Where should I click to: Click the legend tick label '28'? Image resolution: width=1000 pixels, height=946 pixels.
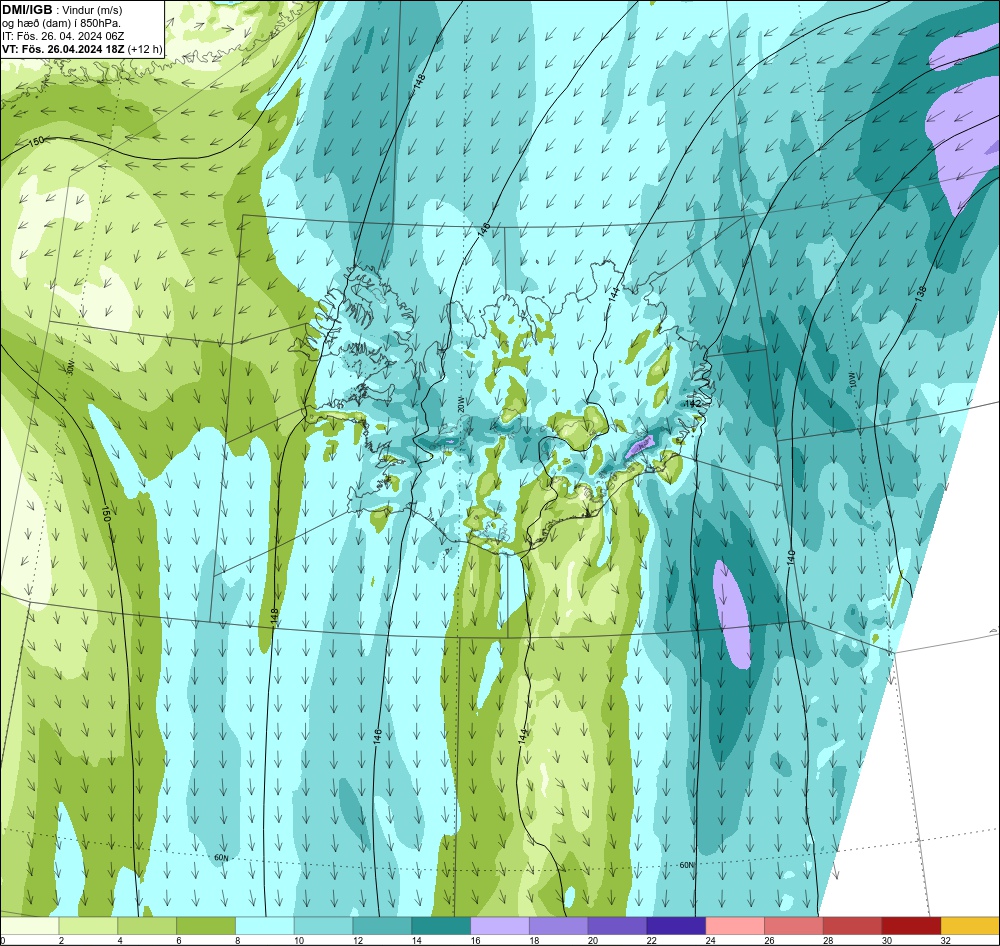(828, 940)
